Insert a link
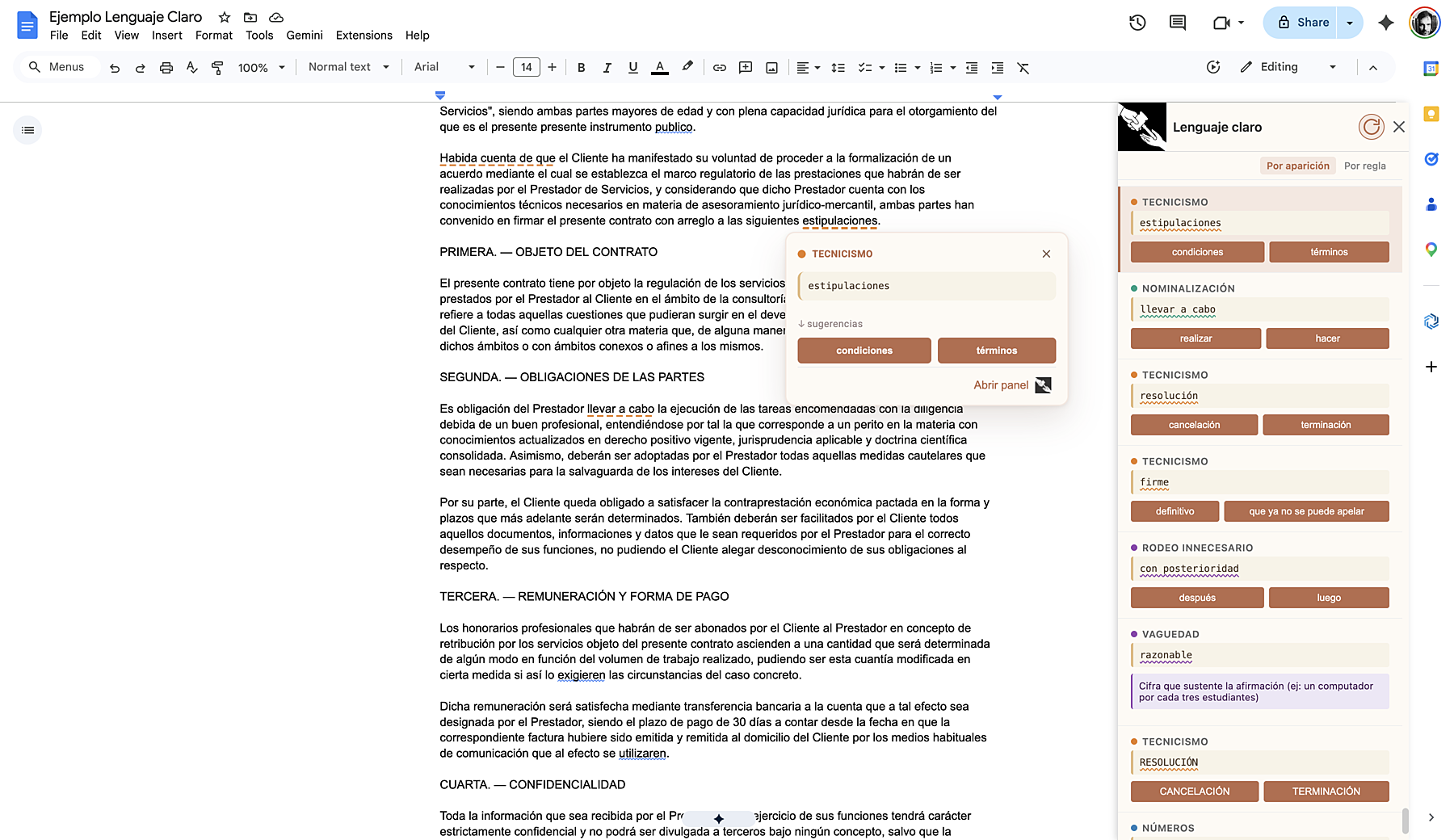 (720, 67)
